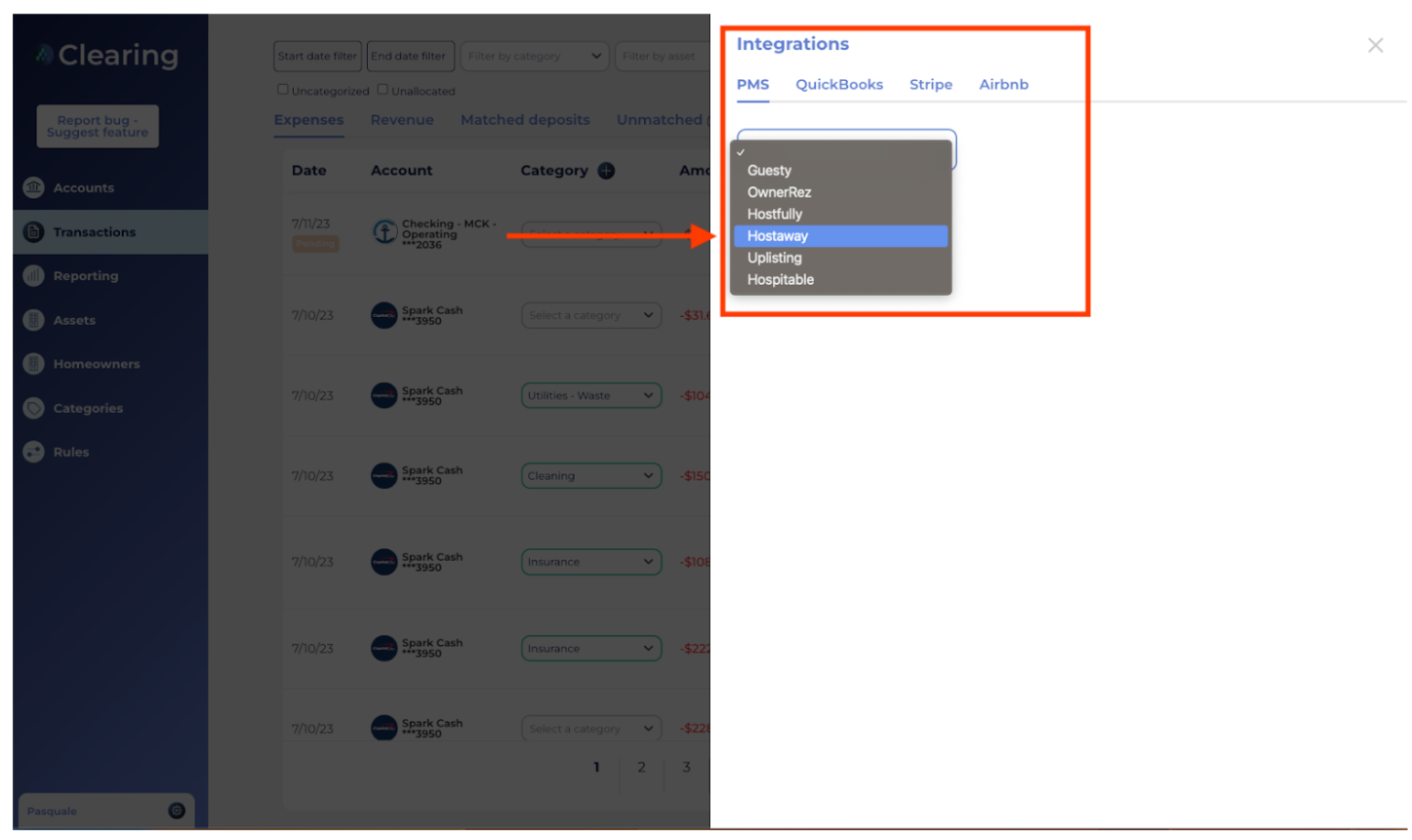Switch to the QuickBooks tab

pyautogui.click(x=839, y=85)
